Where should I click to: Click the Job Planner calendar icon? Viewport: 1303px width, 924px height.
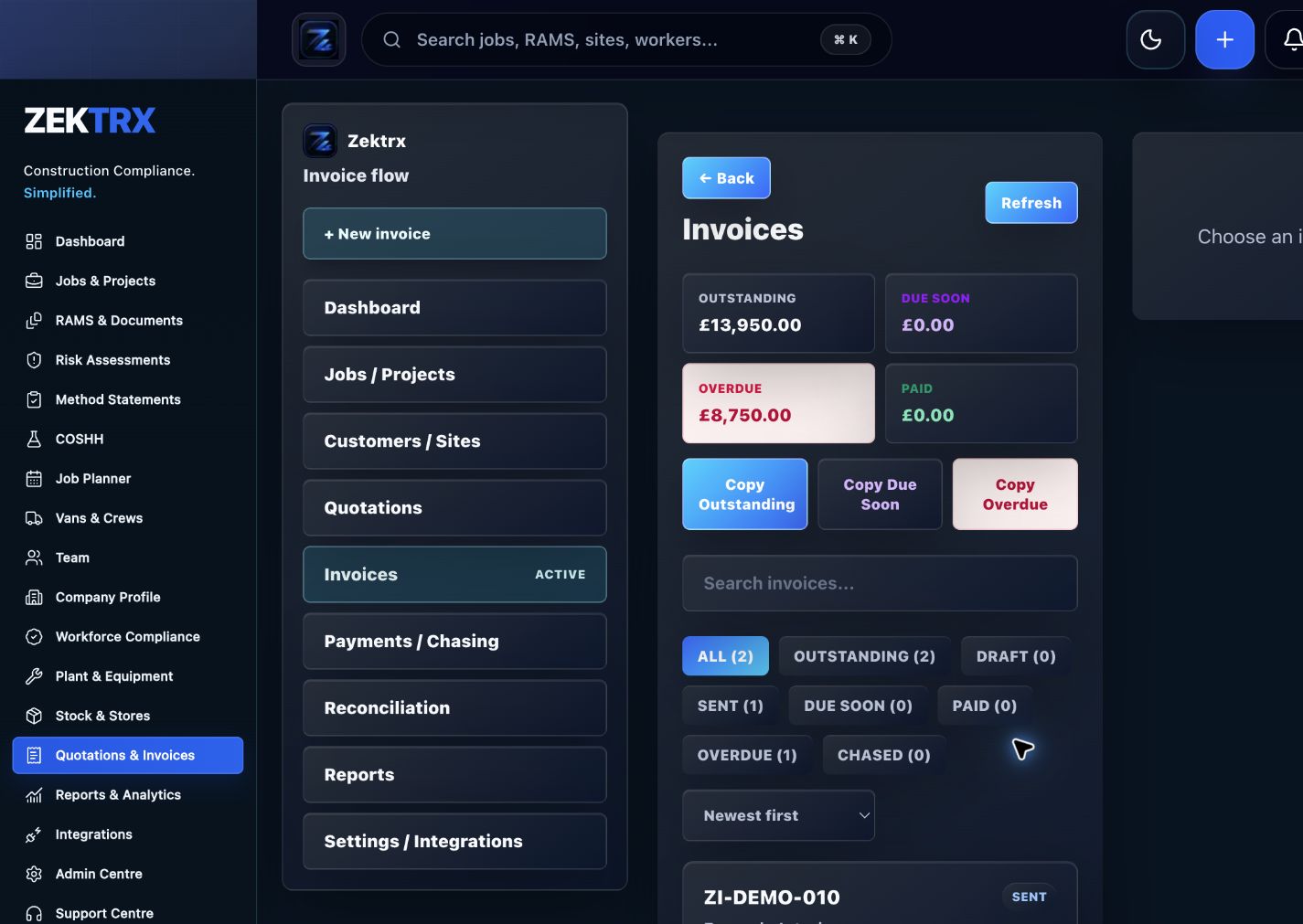[x=34, y=479]
